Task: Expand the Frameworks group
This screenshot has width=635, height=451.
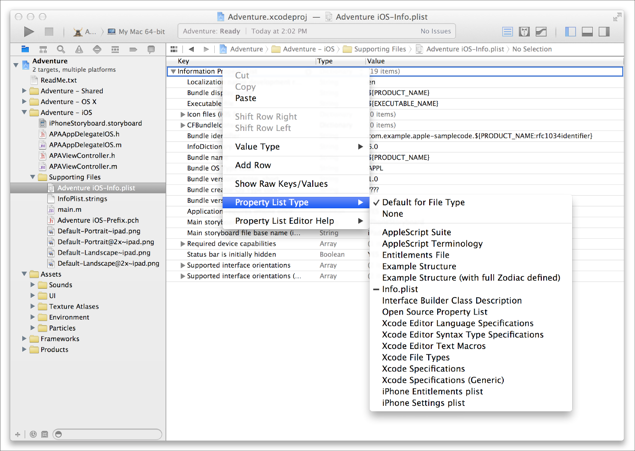Action: pyautogui.click(x=24, y=338)
